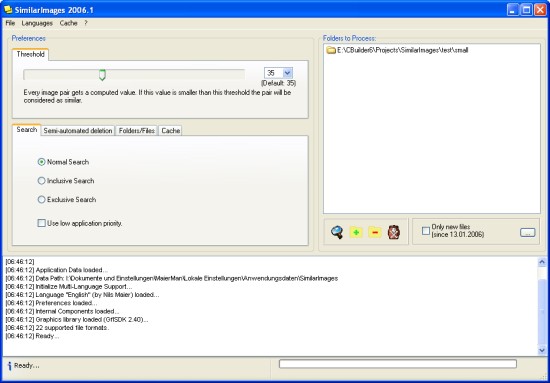Click the threshold slider thumb
Viewport: 550px width, 383px height.
point(102,75)
